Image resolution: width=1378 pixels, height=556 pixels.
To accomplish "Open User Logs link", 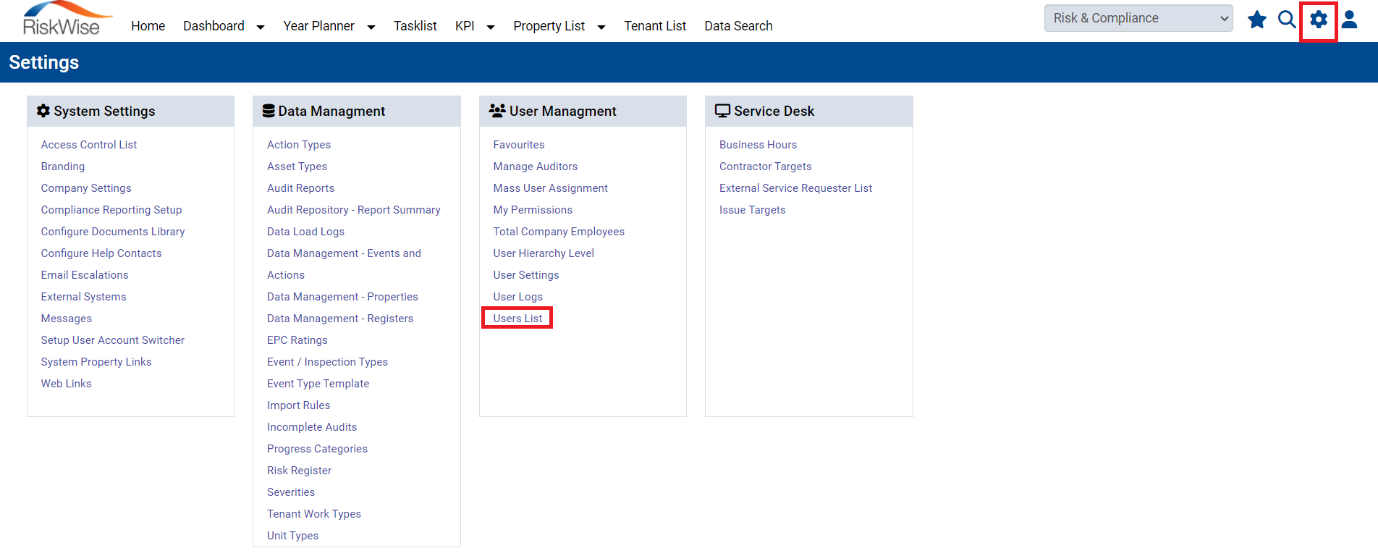I will tap(518, 297).
